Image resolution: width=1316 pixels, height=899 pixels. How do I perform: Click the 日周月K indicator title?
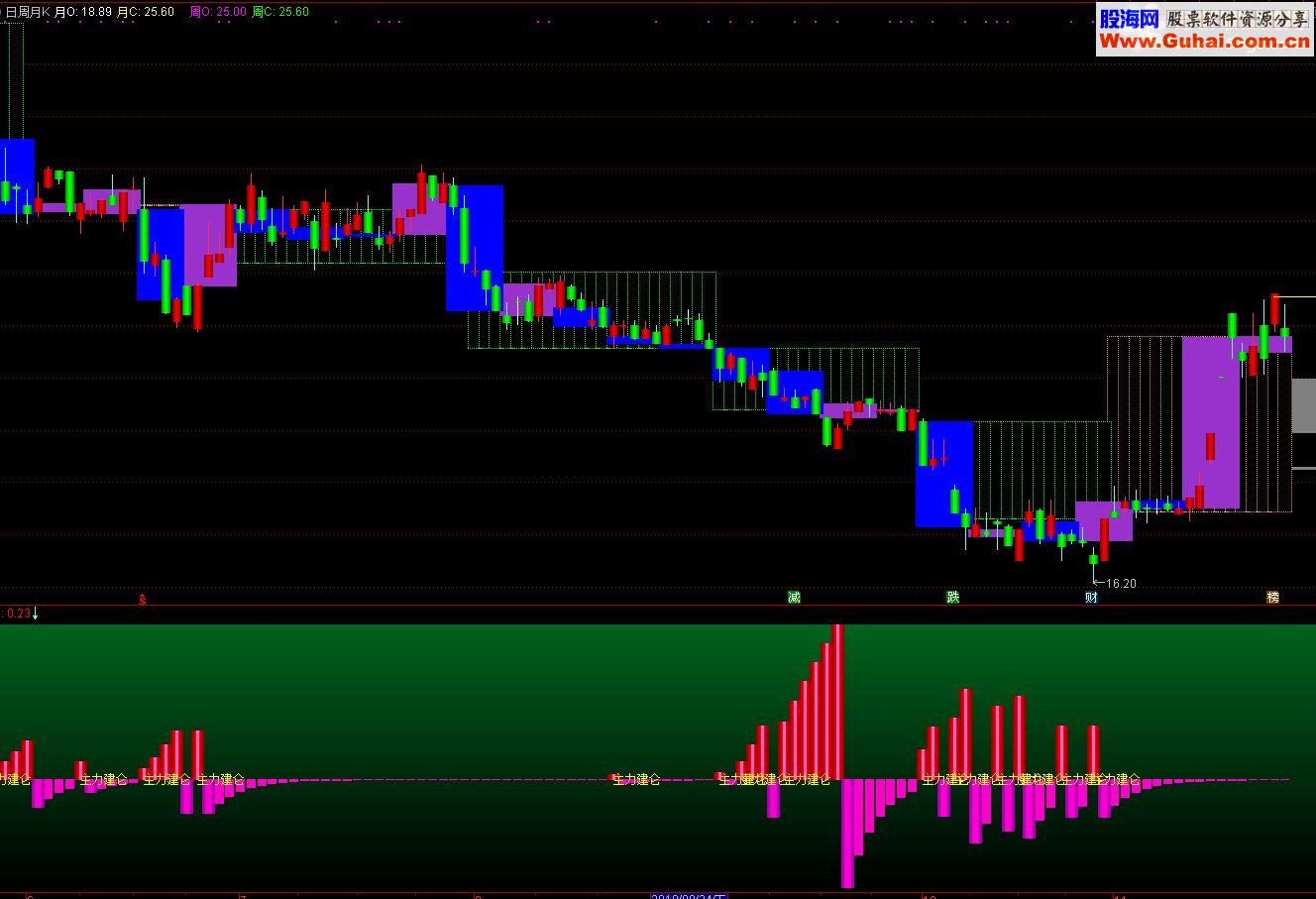tap(28, 12)
